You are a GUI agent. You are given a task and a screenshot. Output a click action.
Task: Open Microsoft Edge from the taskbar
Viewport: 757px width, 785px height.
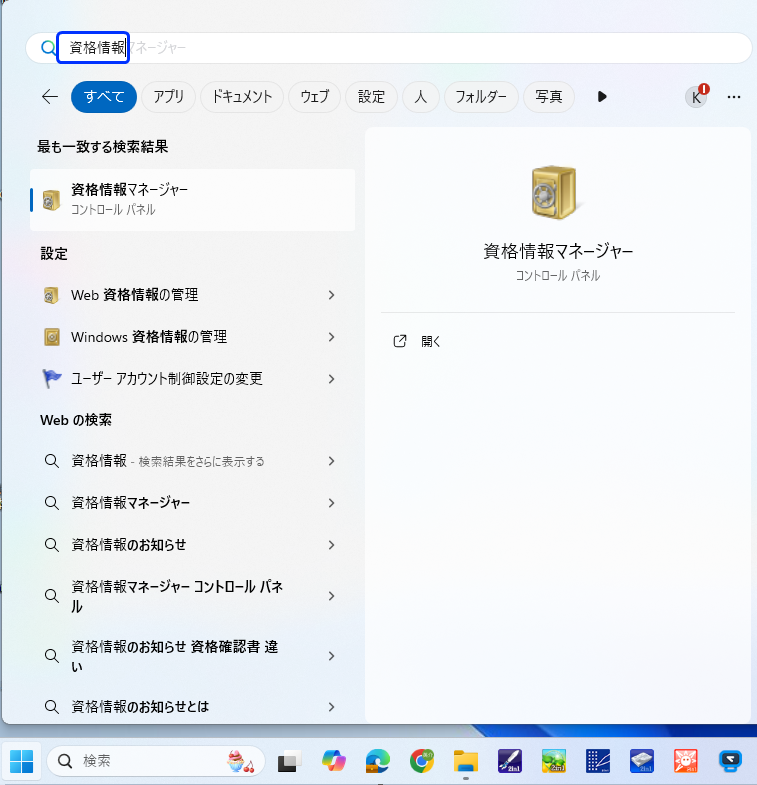[x=377, y=761]
